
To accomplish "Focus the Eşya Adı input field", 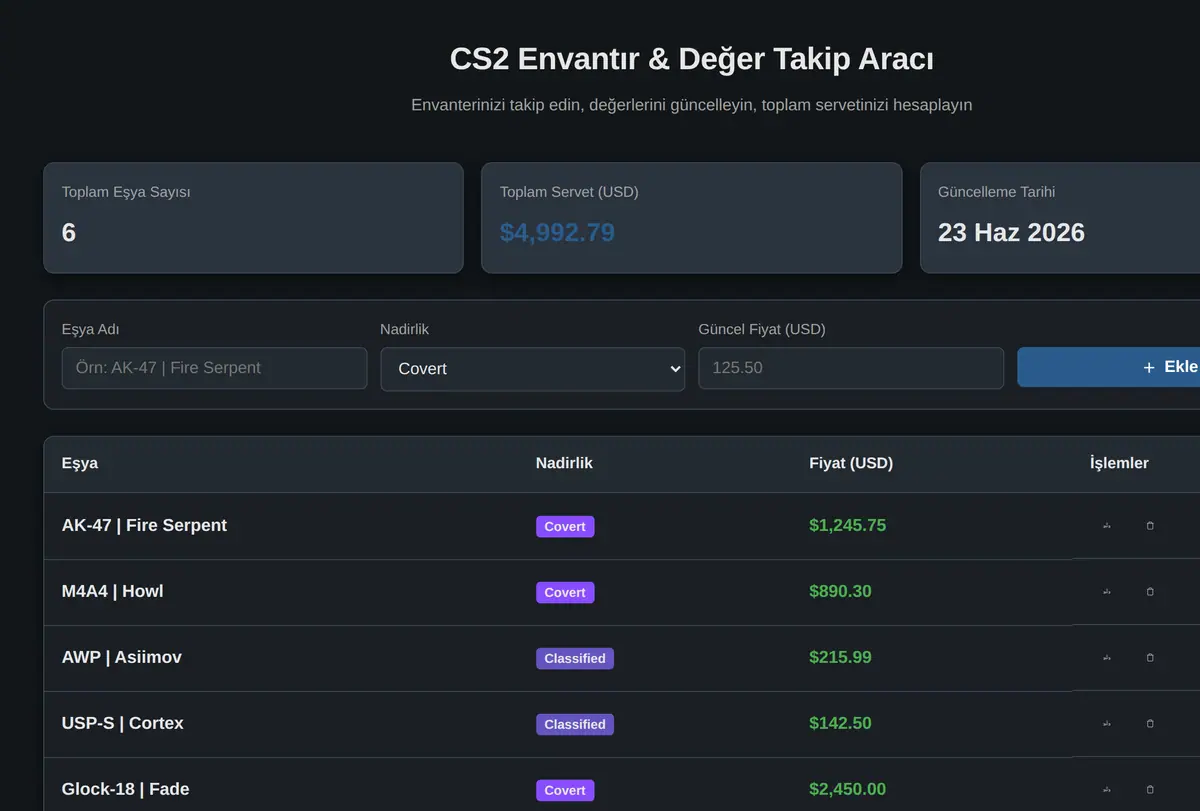I will tap(215, 368).
